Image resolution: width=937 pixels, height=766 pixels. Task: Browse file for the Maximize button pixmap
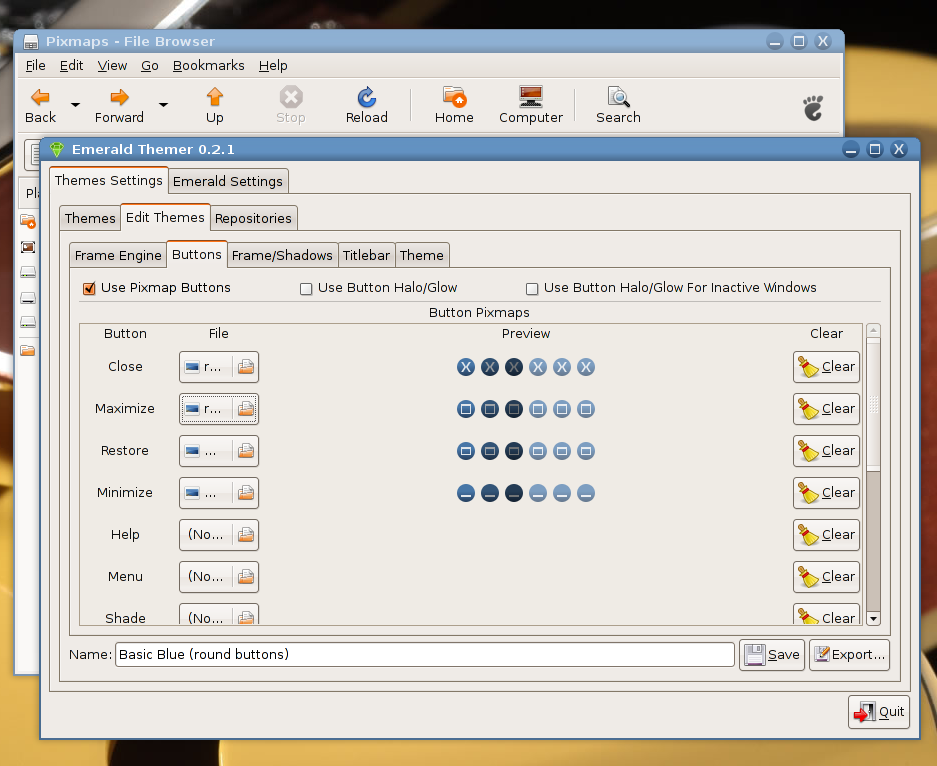[x=246, y=409]
